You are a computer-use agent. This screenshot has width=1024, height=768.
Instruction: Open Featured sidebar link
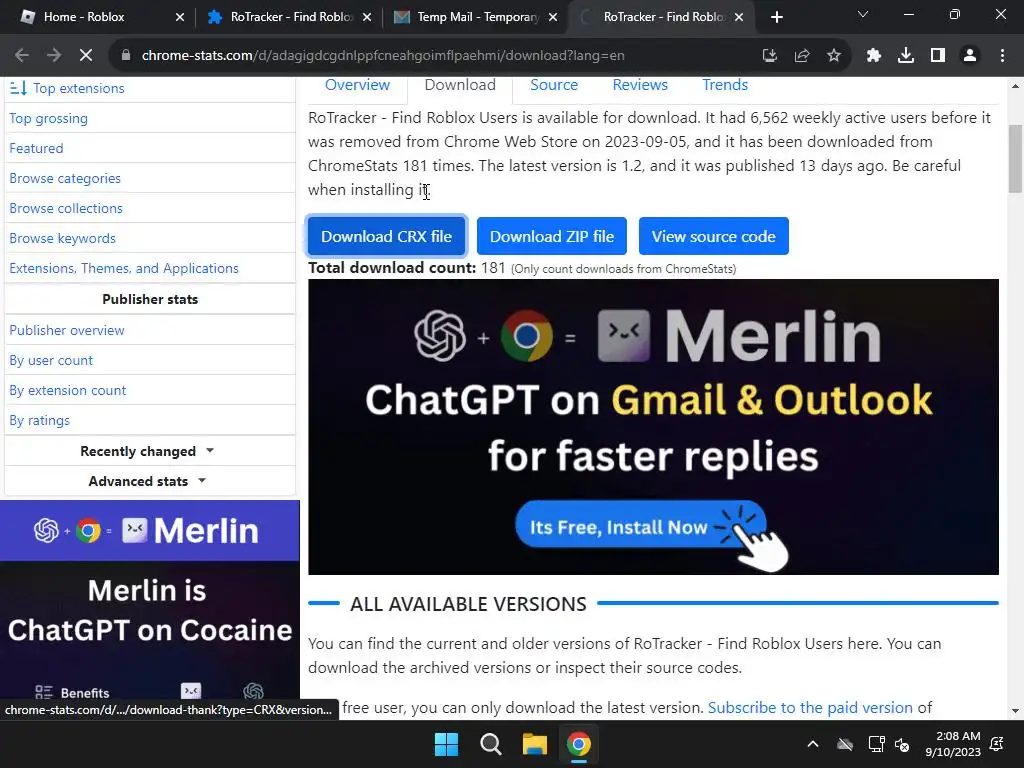click(x=36, y=148)
